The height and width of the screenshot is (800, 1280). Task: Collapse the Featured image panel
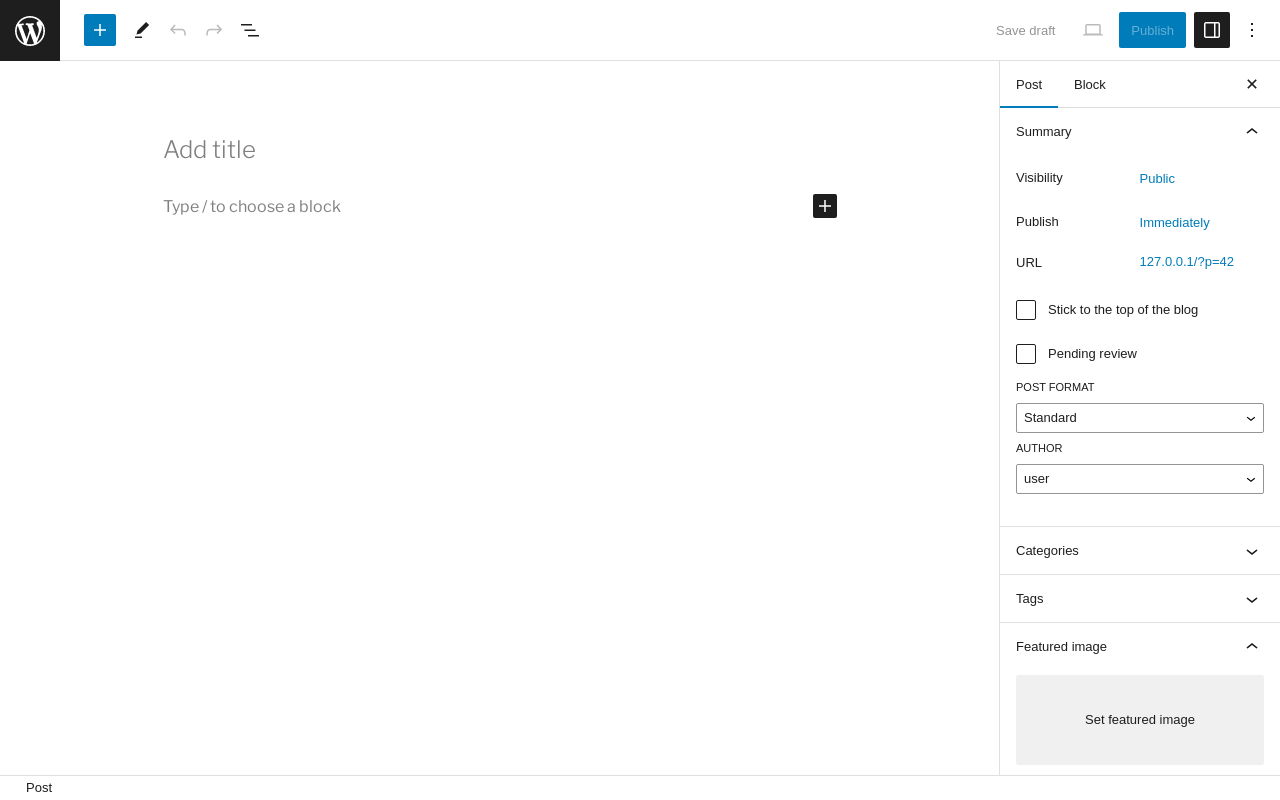tap(1140, 647)
